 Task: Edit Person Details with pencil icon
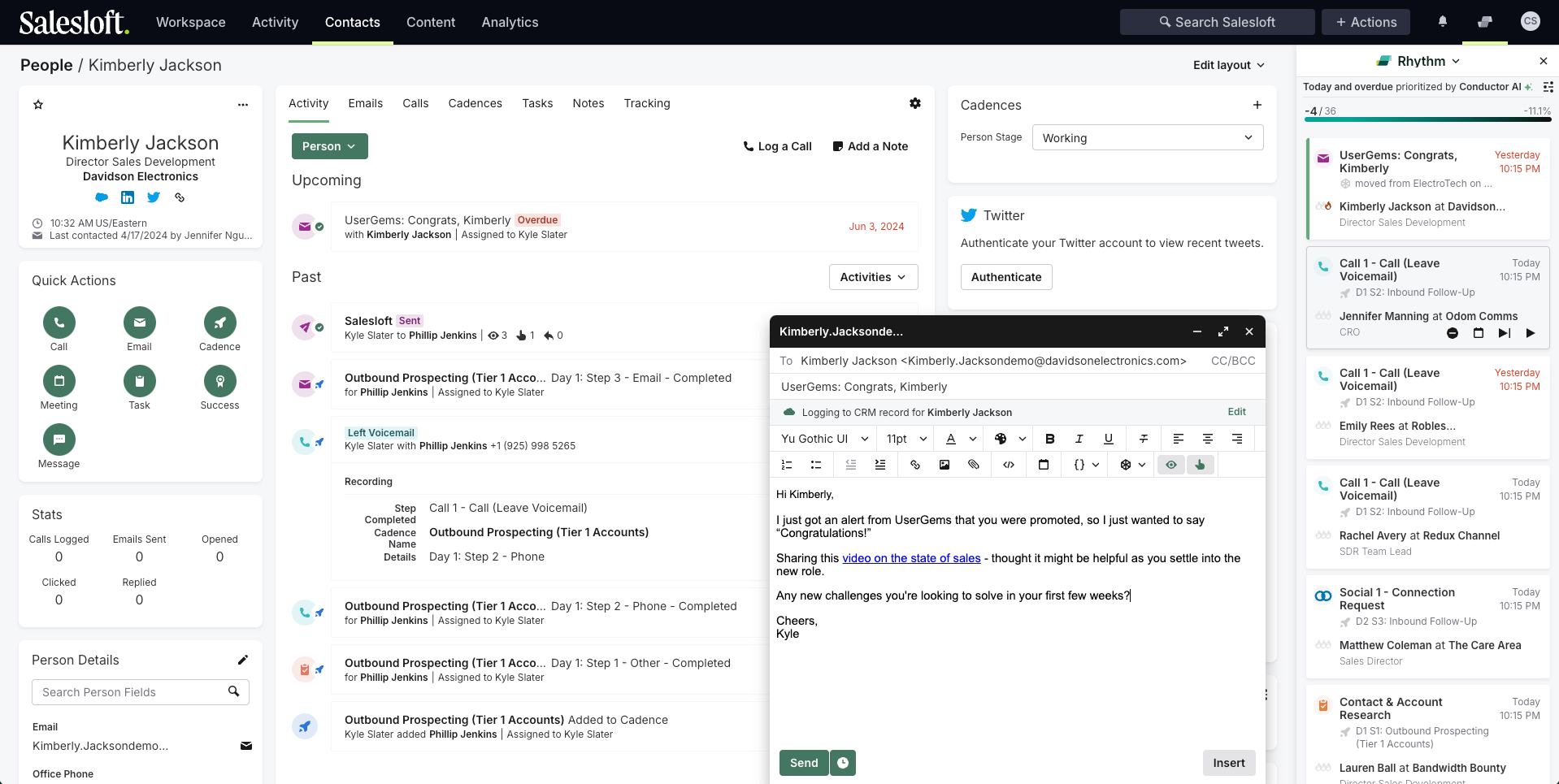coord(242,660)
